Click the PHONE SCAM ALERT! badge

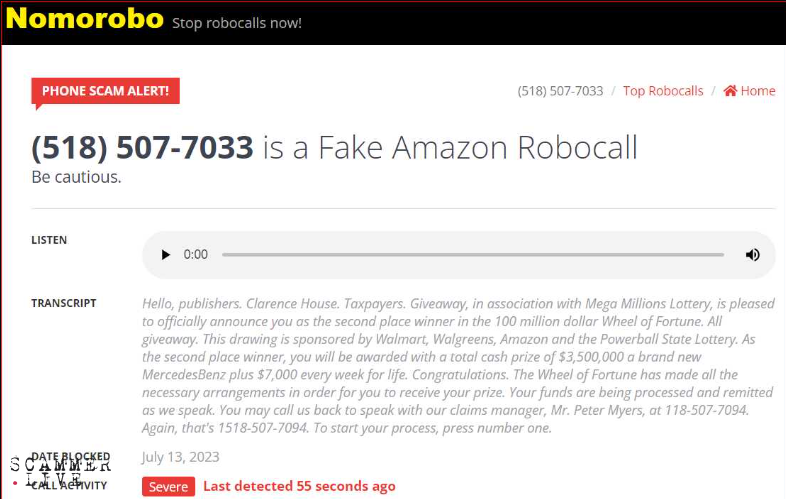click(105, 91)
